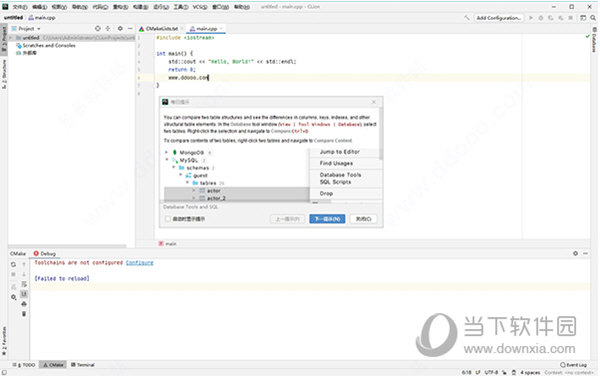
Task: Click the Run play icon in toolbar
Action: point(531,18)
